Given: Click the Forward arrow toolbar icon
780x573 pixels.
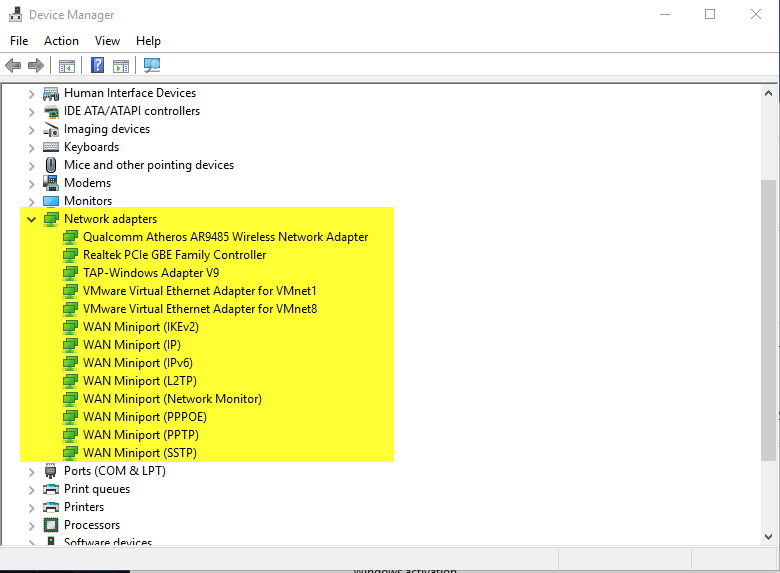Looking at the screenshot, I should [x=36, y=65].
